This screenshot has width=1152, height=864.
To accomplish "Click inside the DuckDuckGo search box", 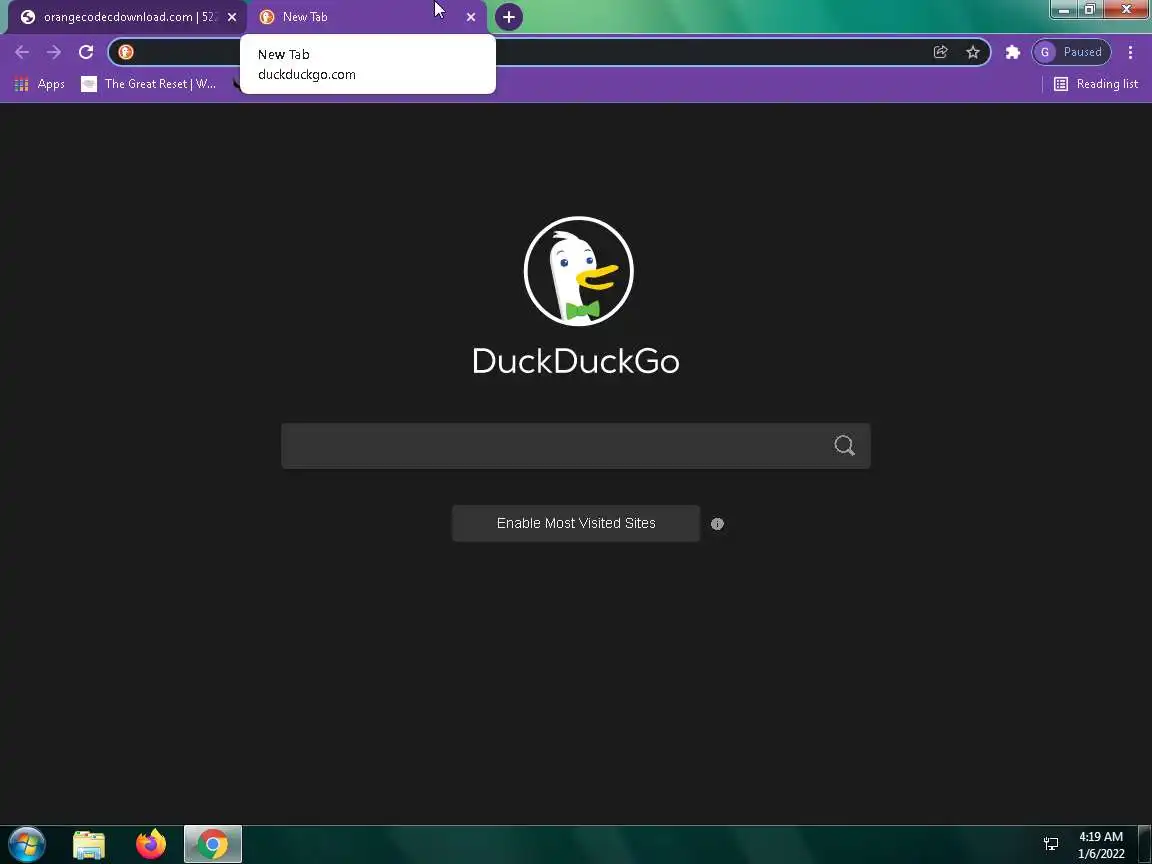I will pyautogui.click(x=576, y=445).
